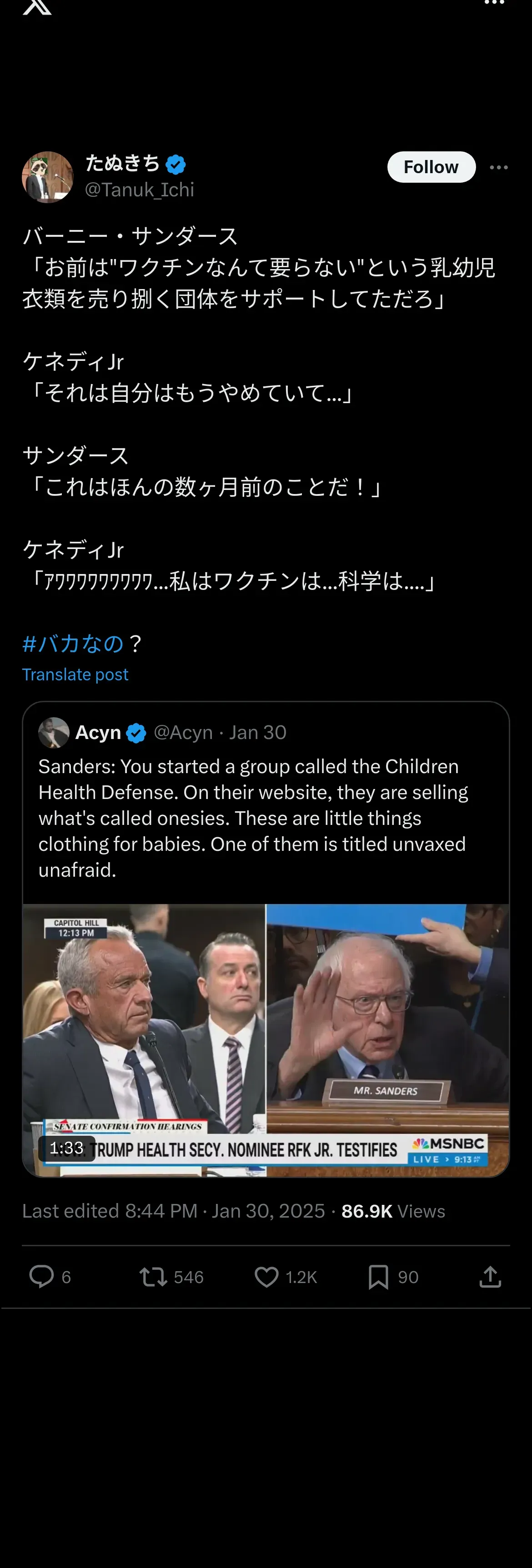Click Translate post

click(75, 674)
